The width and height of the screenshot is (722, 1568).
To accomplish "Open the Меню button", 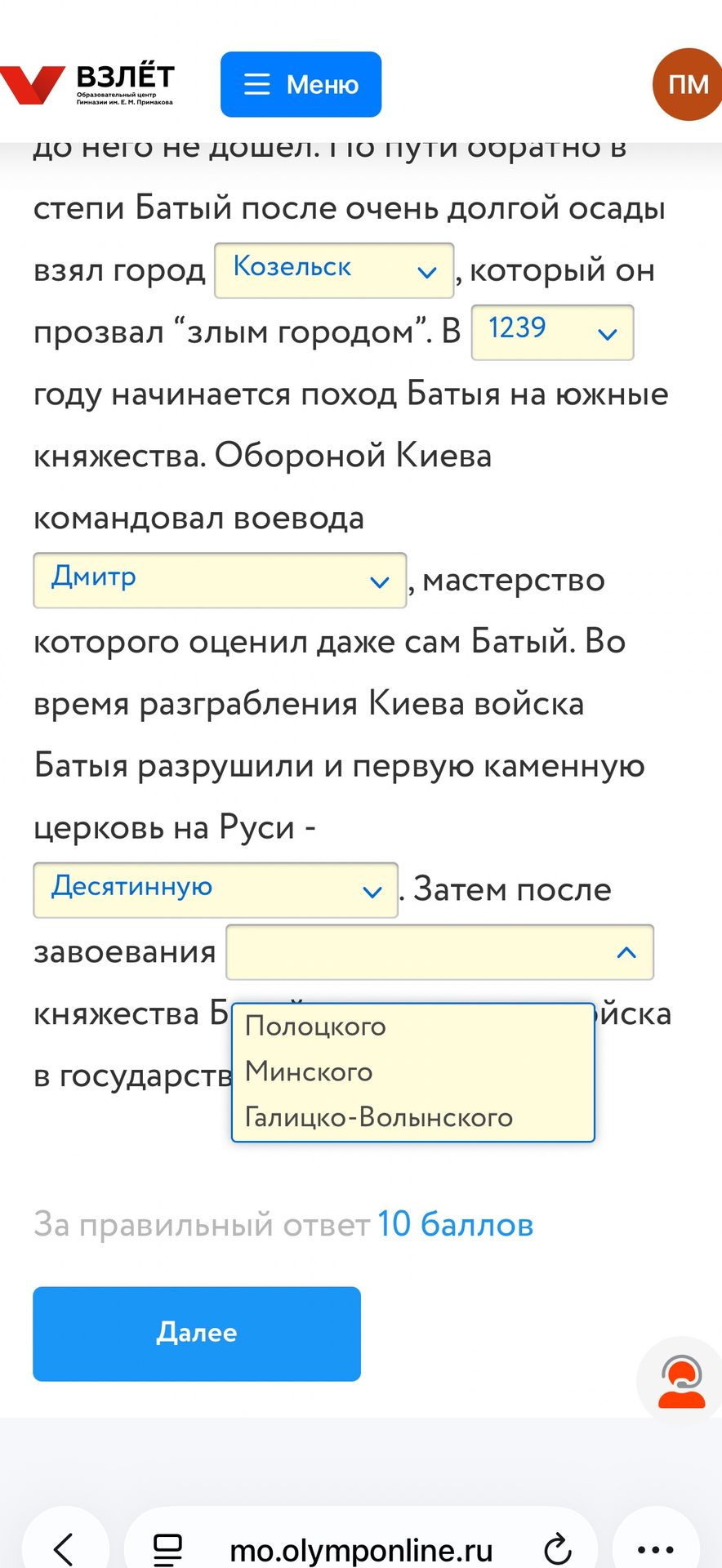I will 301,84.
